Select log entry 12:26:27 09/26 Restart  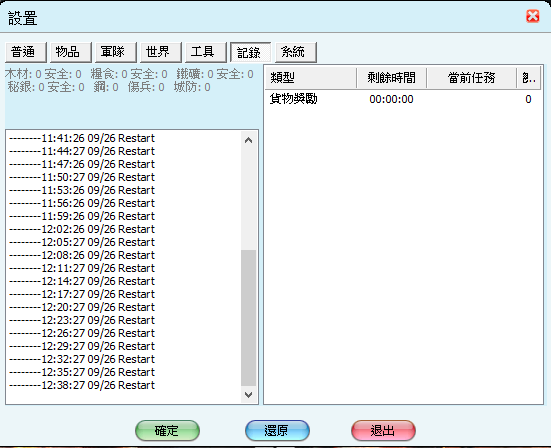pos(82,333)
